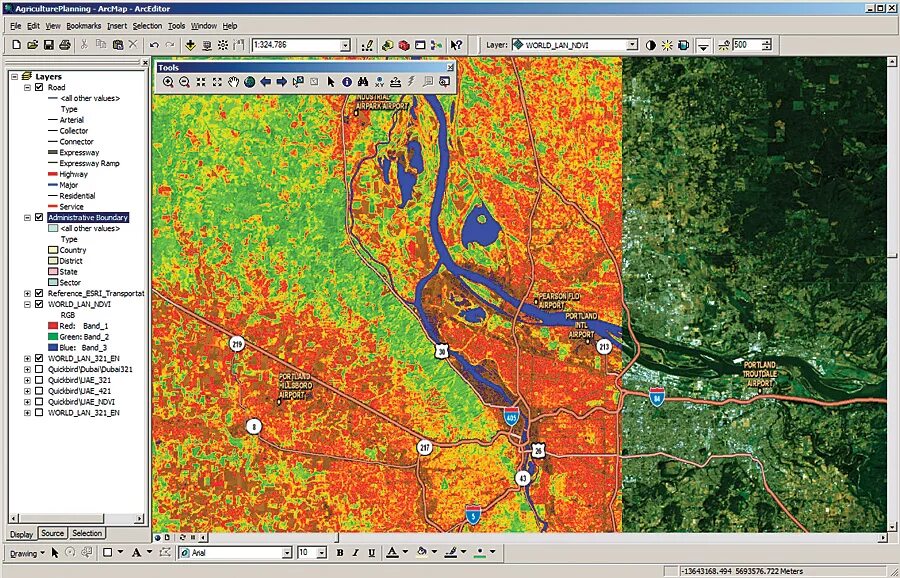Open the Edit menu
This screenshot has width=900, height=578.
coord(33,26)
